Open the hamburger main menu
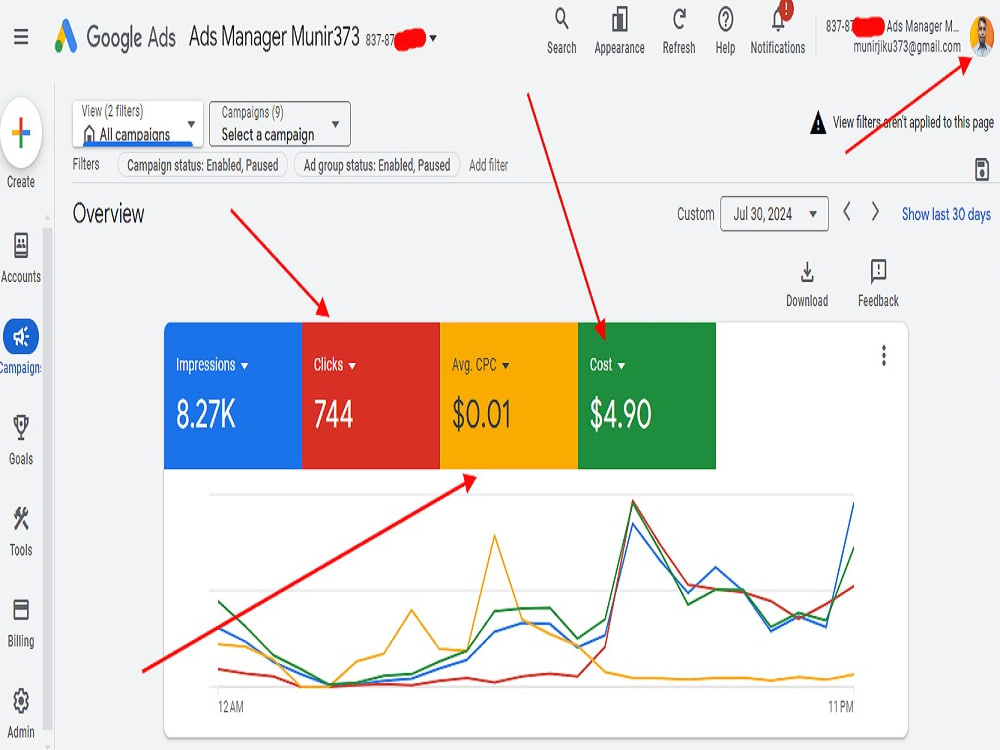 (21, 37)
